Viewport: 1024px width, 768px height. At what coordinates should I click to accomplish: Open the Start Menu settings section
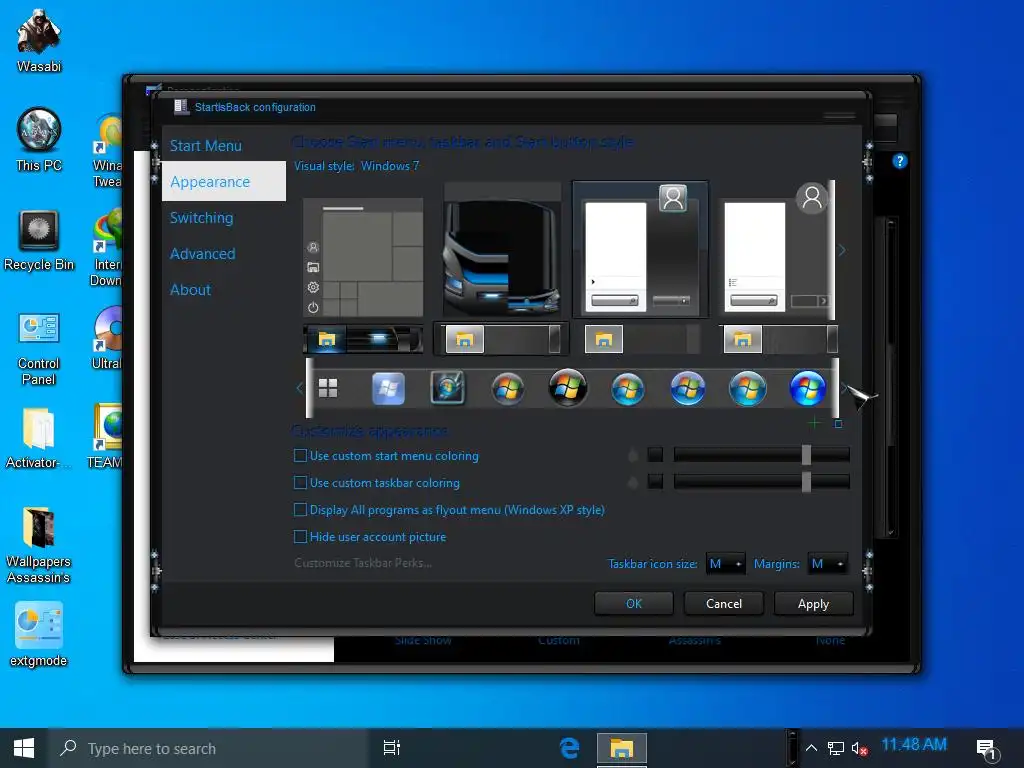[206, 146]
